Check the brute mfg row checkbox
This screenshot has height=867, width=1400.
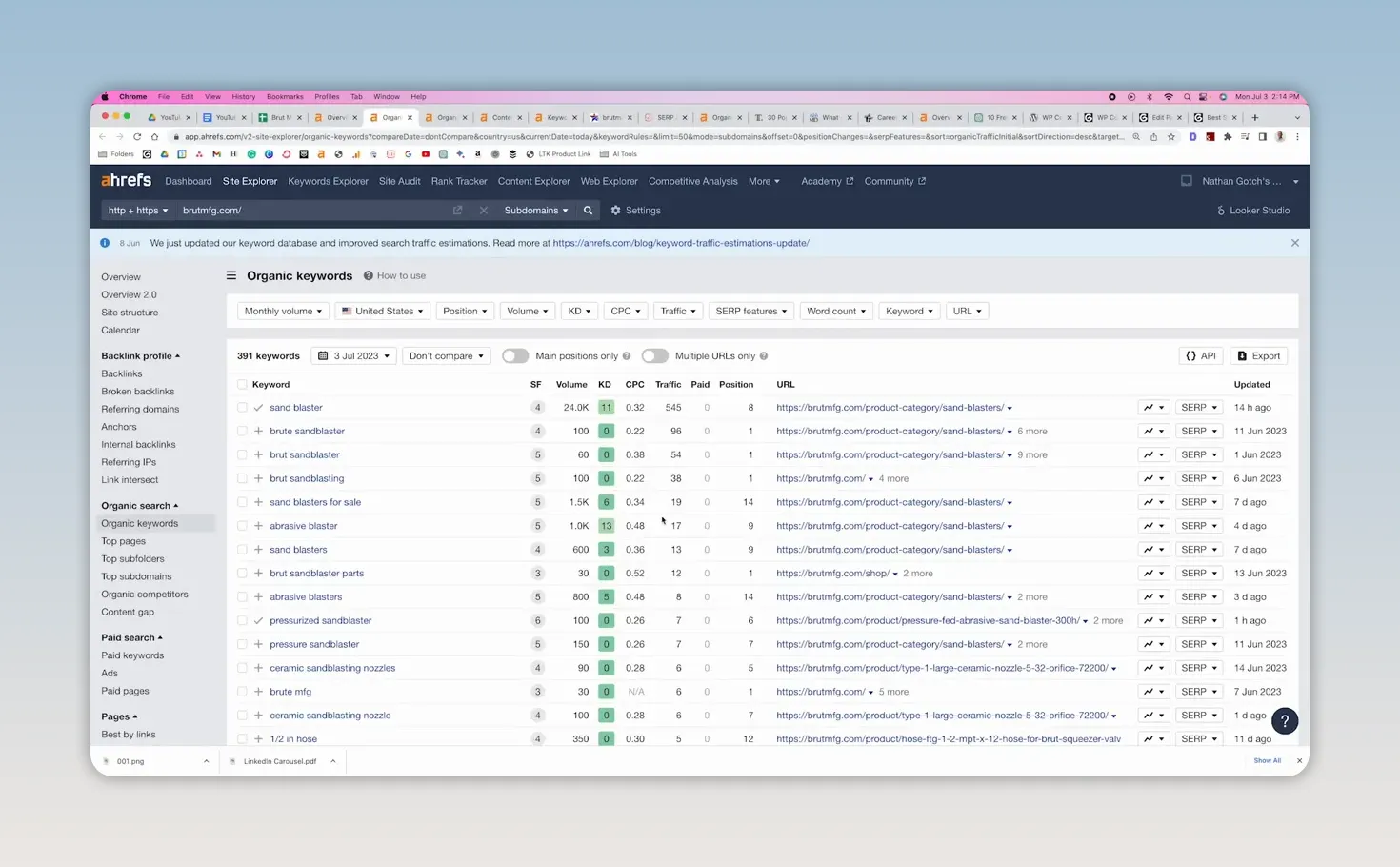click(242, 692)
